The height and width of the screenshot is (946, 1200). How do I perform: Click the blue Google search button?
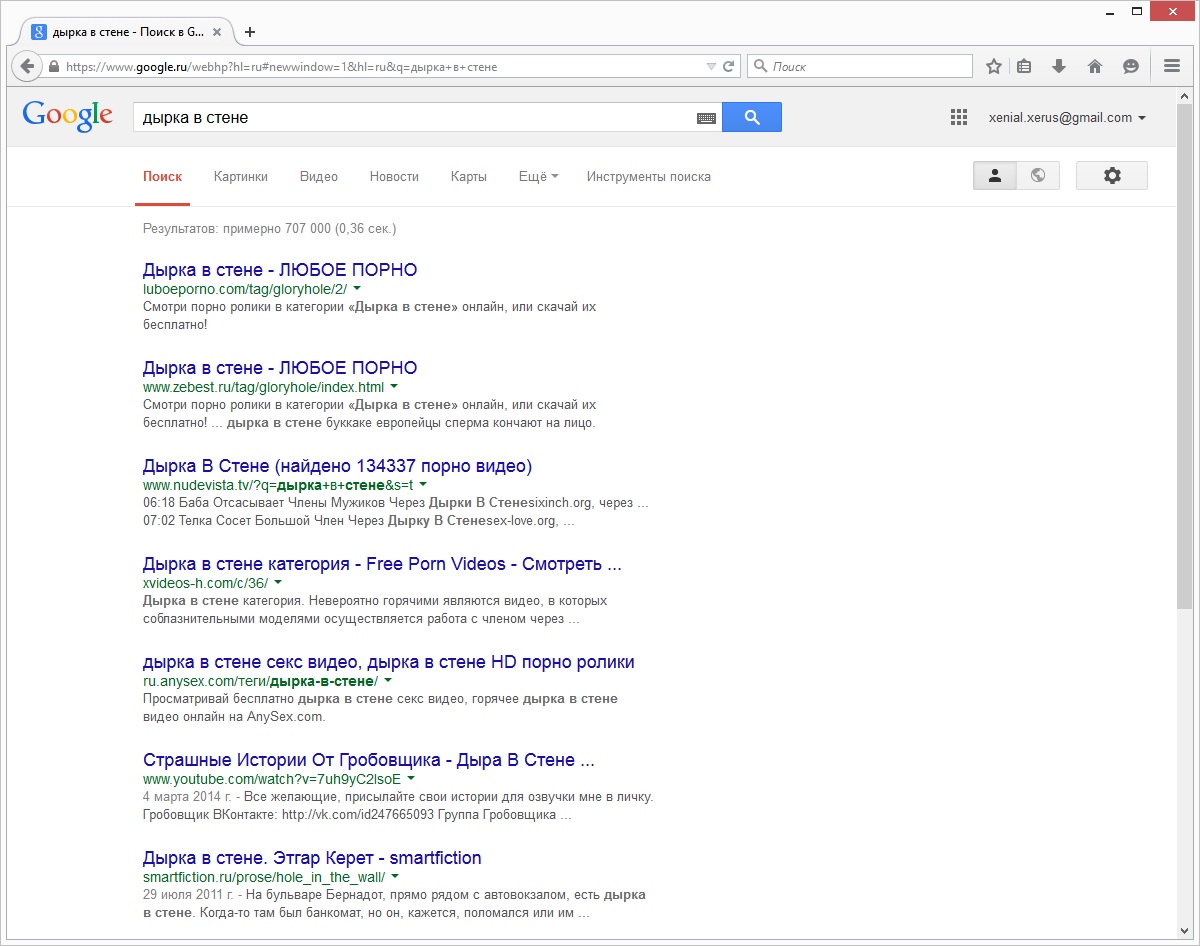click(x=752, y=117)
